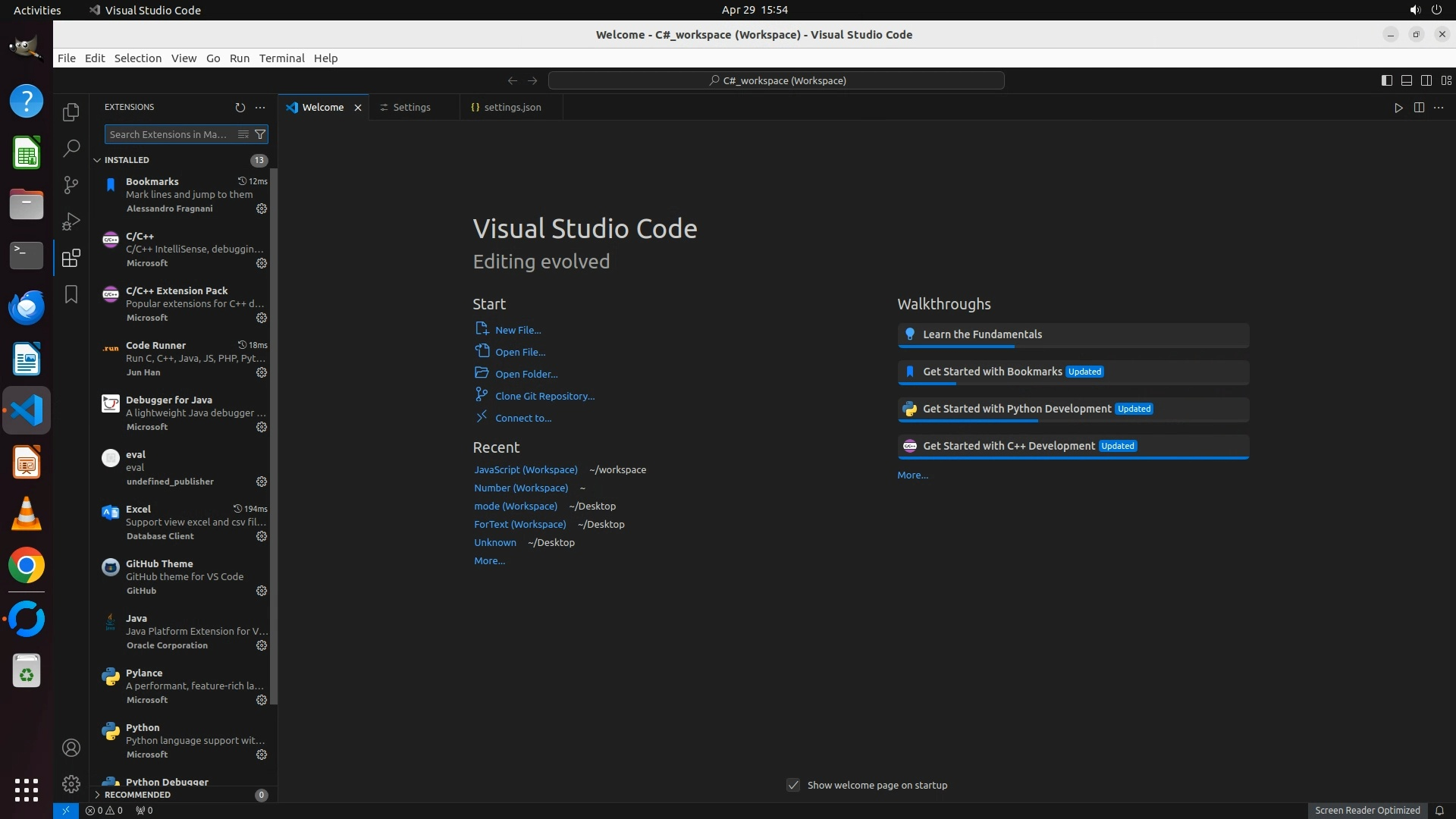Click the Accounts icon in activity bar
Viewport: 1456px width, 819px height.
pos(71,748)
